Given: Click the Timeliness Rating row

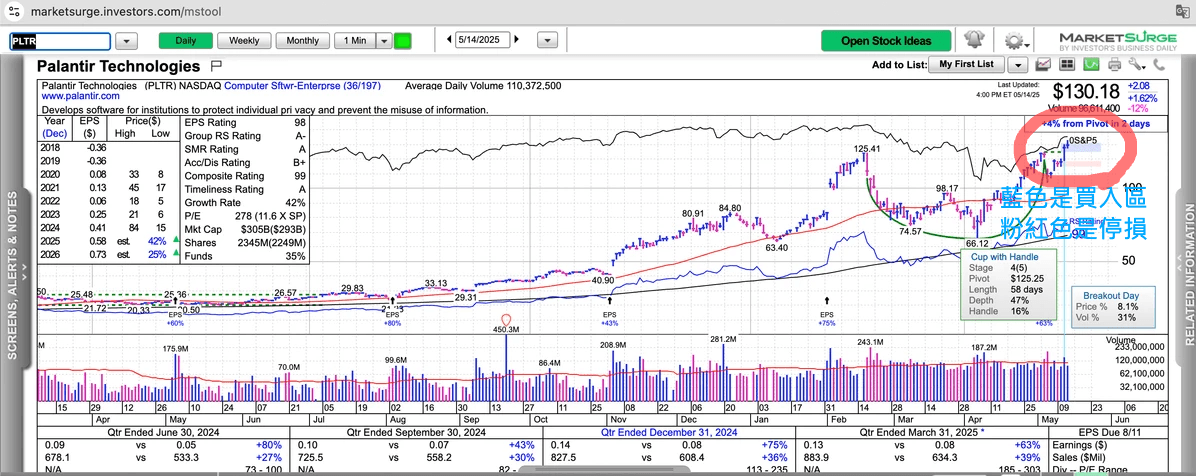Looking at the screenshot, I should pos(245,189).
